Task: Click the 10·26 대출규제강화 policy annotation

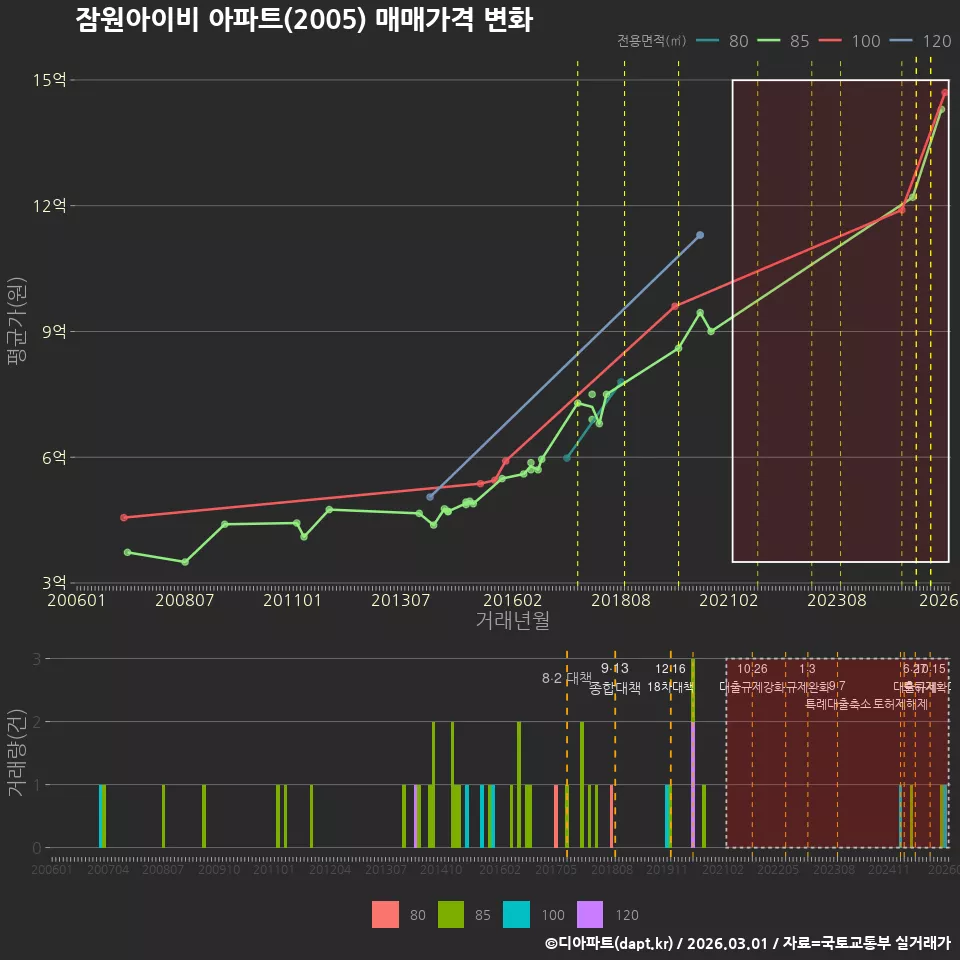Action: (752, 678)
